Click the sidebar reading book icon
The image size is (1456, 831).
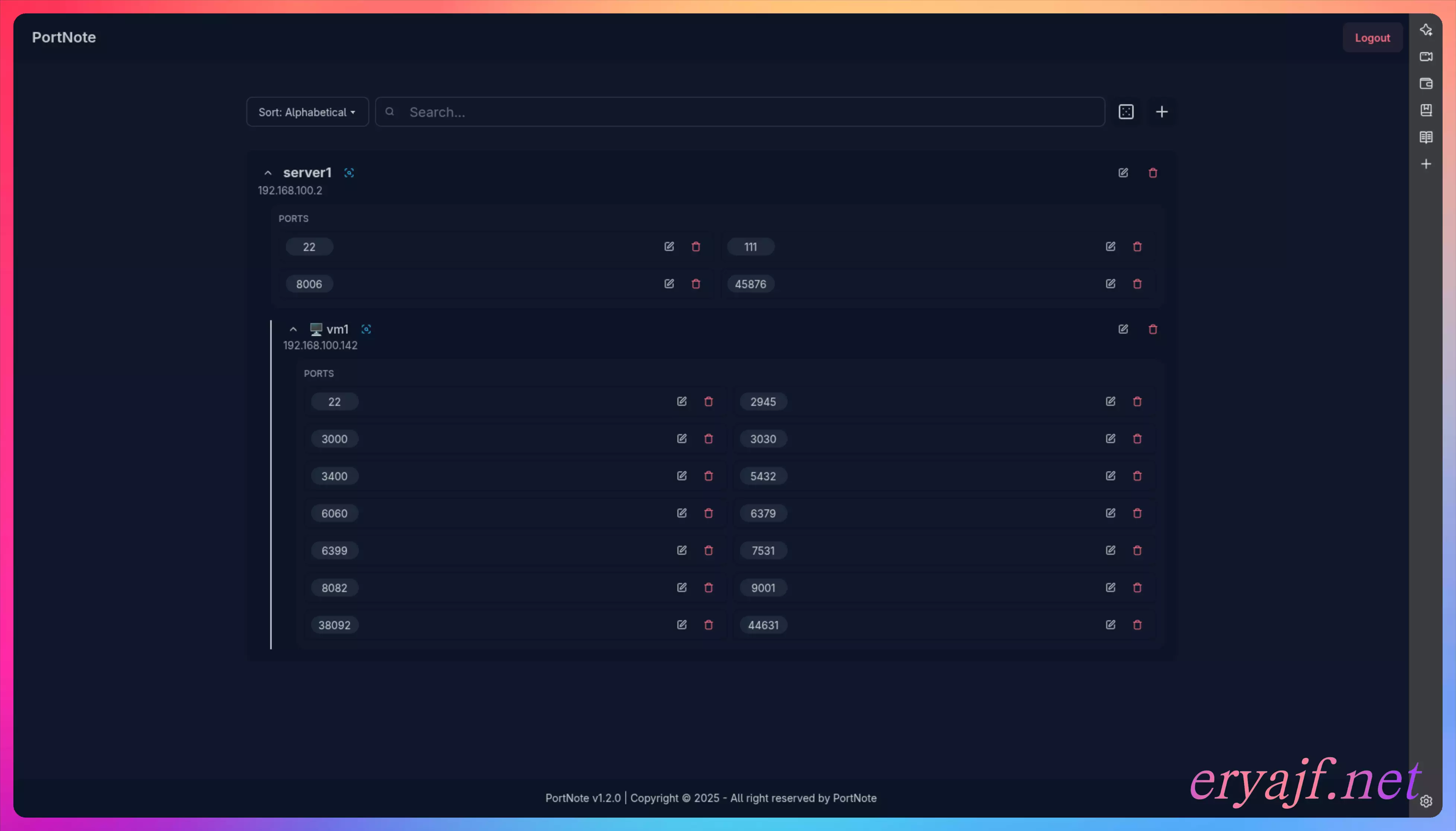(x=1426, y=137)
